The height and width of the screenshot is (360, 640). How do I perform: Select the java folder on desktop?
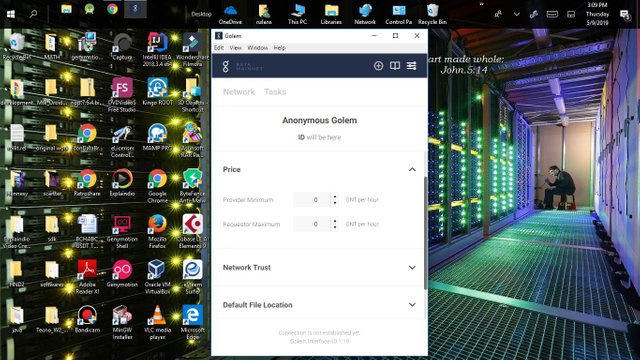pyautogui.click(x=17, y=319)
